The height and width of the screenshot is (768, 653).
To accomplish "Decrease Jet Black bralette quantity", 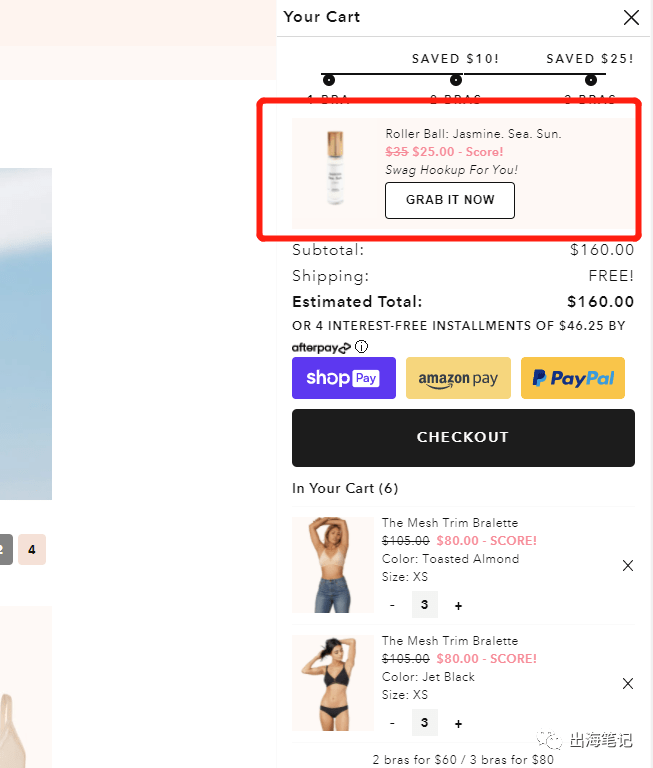I will [x=392, y=723].
